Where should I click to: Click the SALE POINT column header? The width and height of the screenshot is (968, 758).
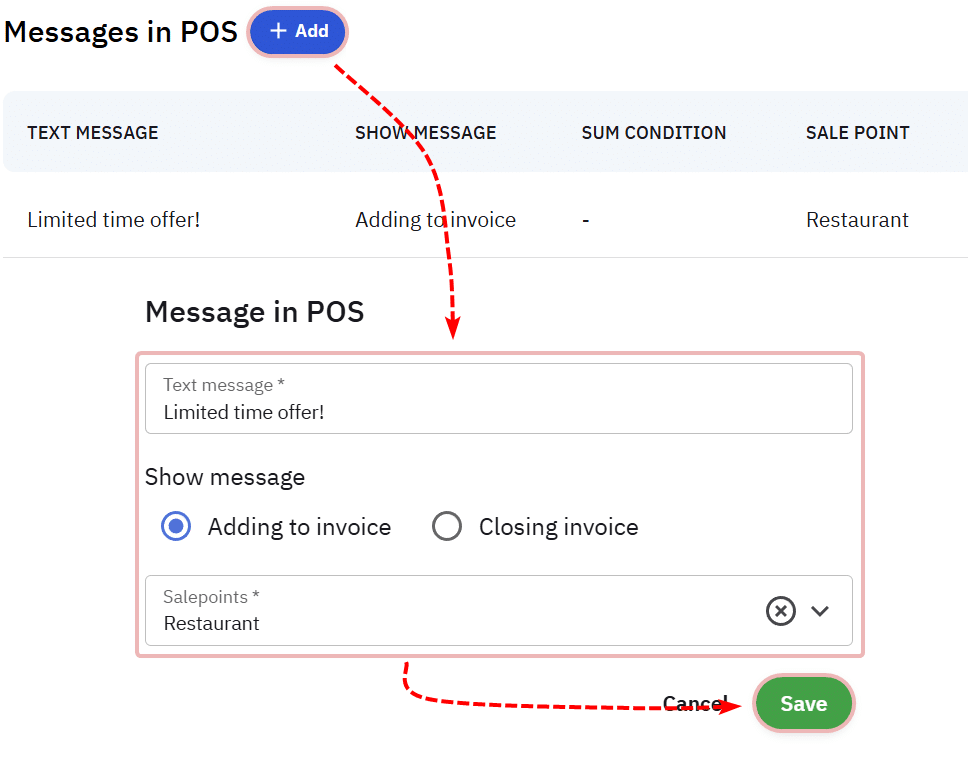[x=858, y=133]
